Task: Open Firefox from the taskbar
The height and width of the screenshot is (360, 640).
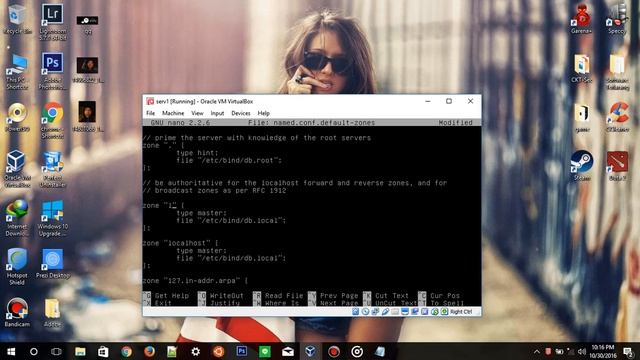Action: [149, 351]
